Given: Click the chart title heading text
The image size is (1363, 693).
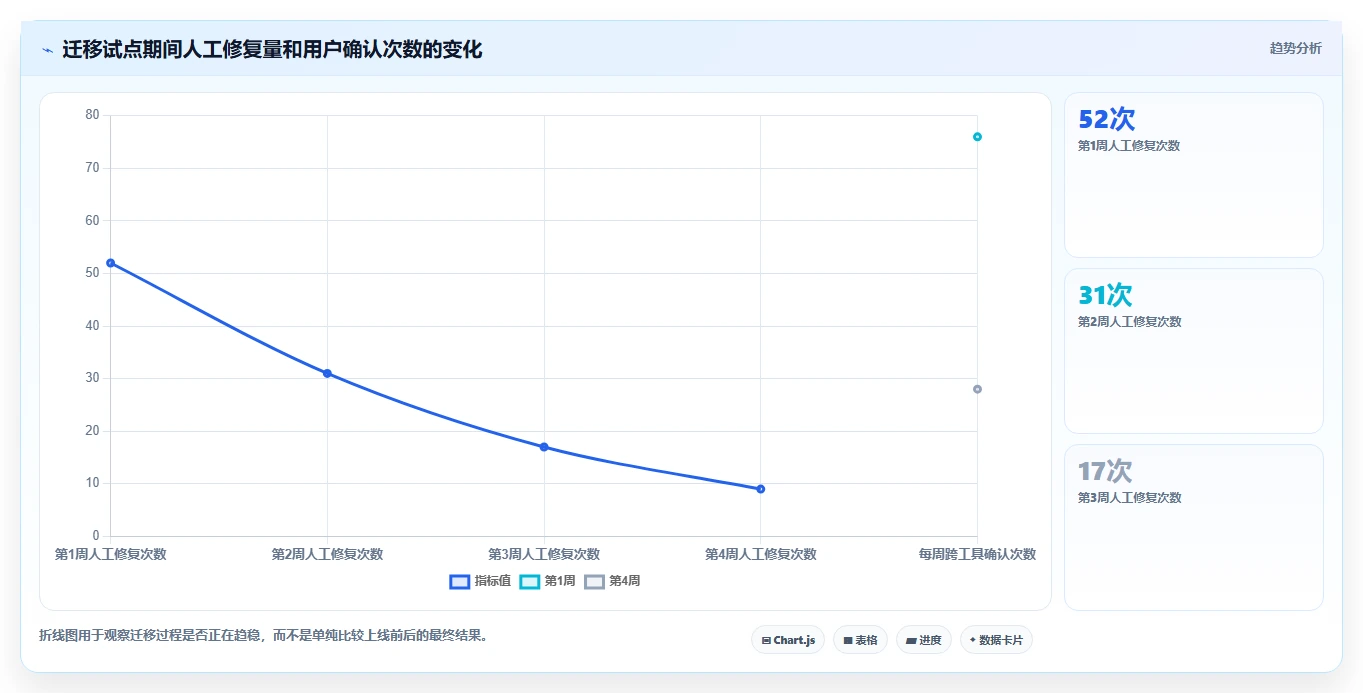Looking at the screenshot, I should pos(272,49).
